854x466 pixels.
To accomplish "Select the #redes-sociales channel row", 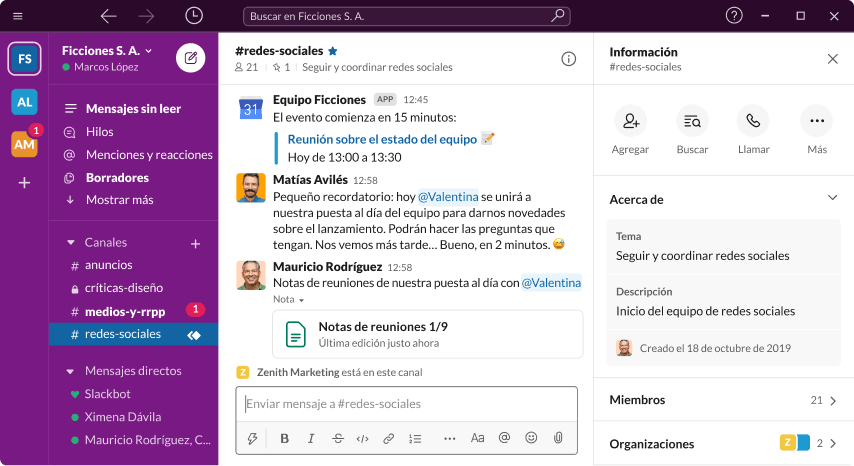I will 133,334.
